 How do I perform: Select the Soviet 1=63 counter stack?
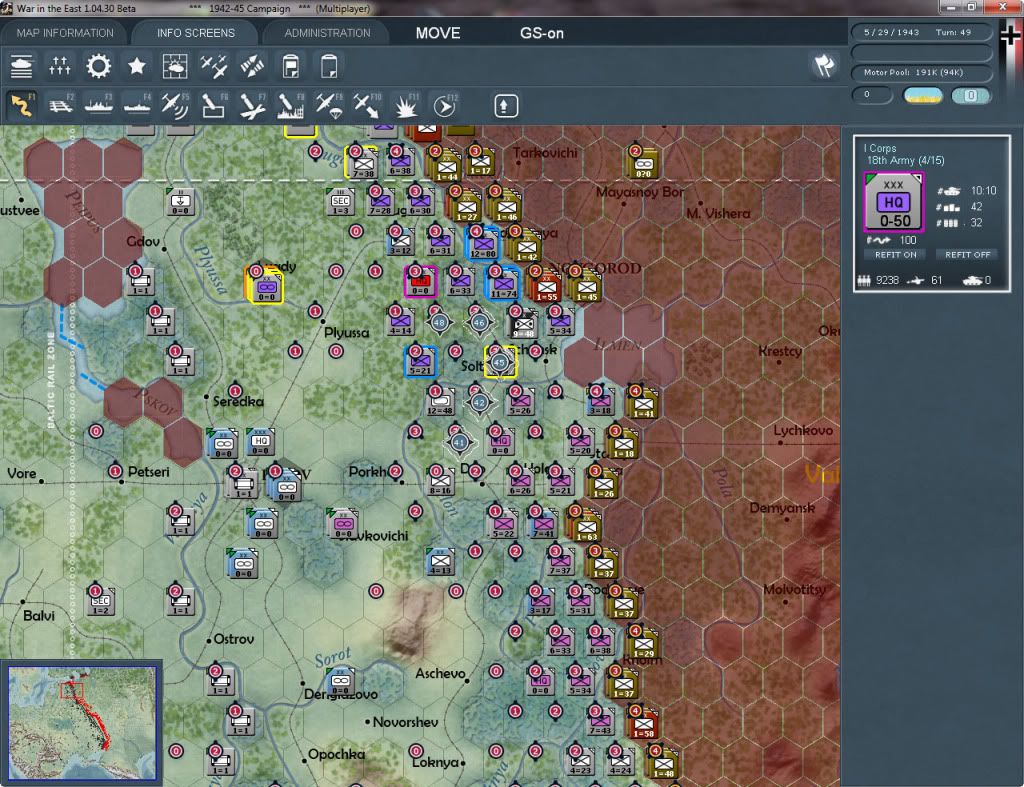pos(586,526)
